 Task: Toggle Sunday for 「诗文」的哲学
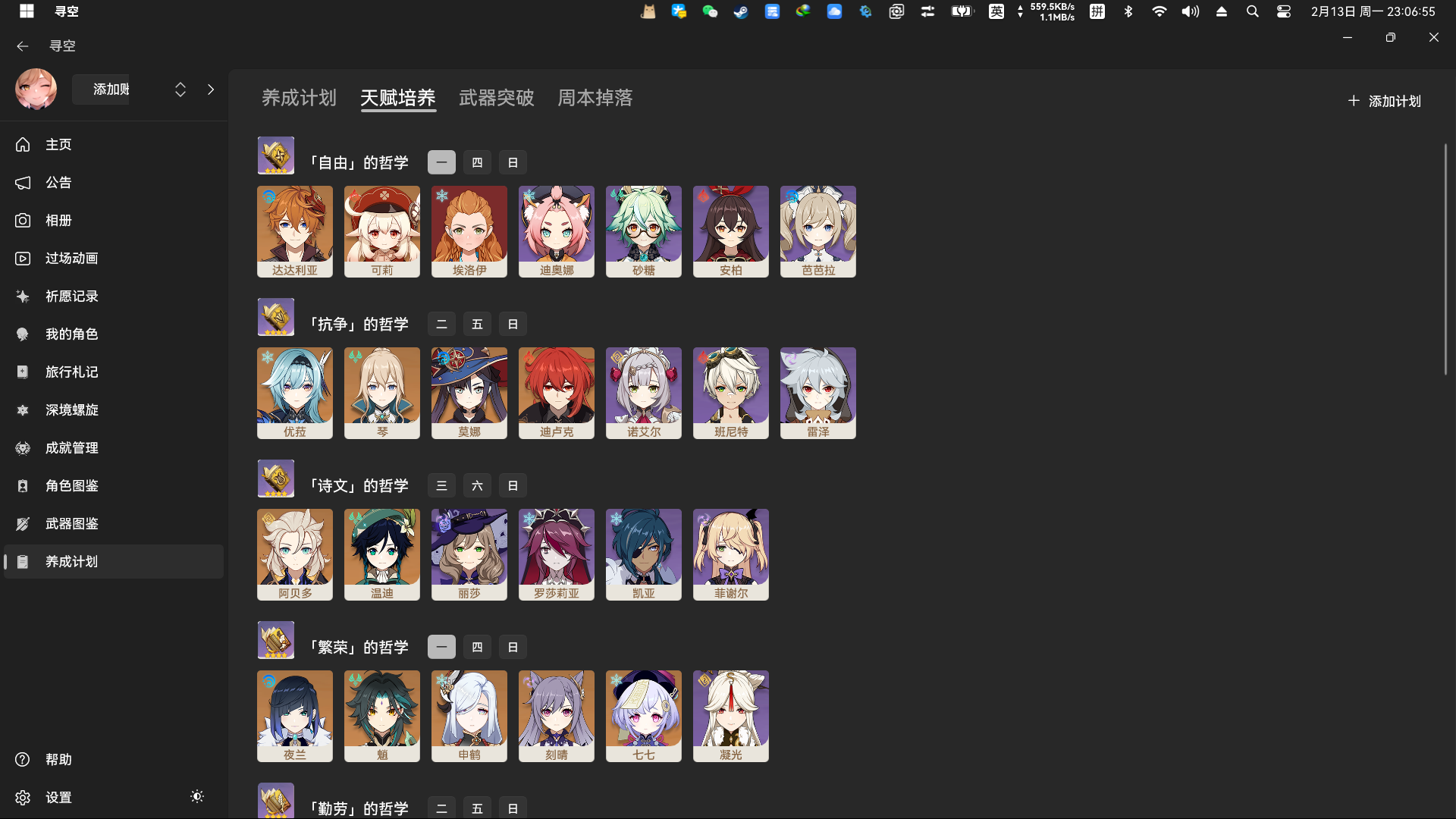[513, 485]
